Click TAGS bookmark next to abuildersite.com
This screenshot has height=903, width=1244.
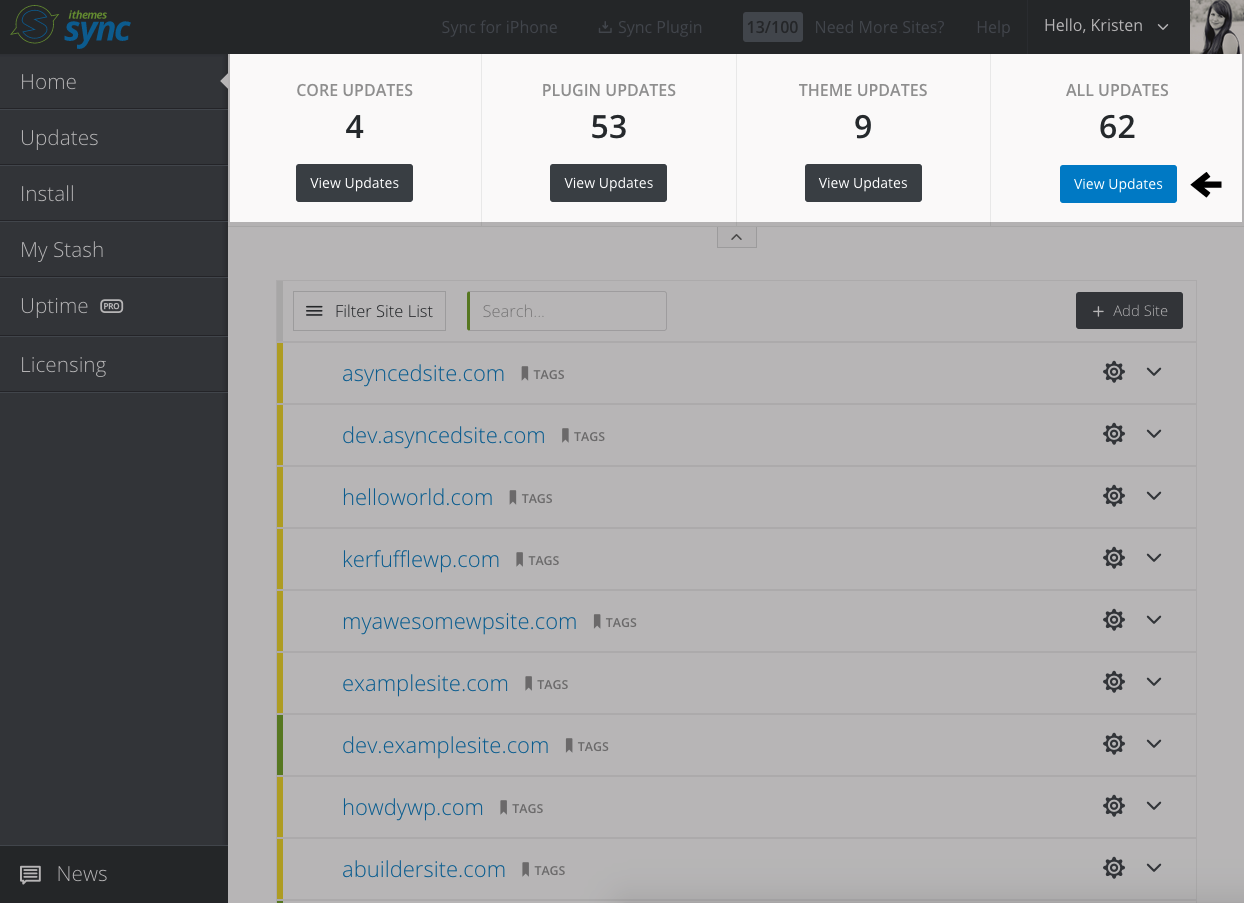pyautogui.click(x=543, y=870)
